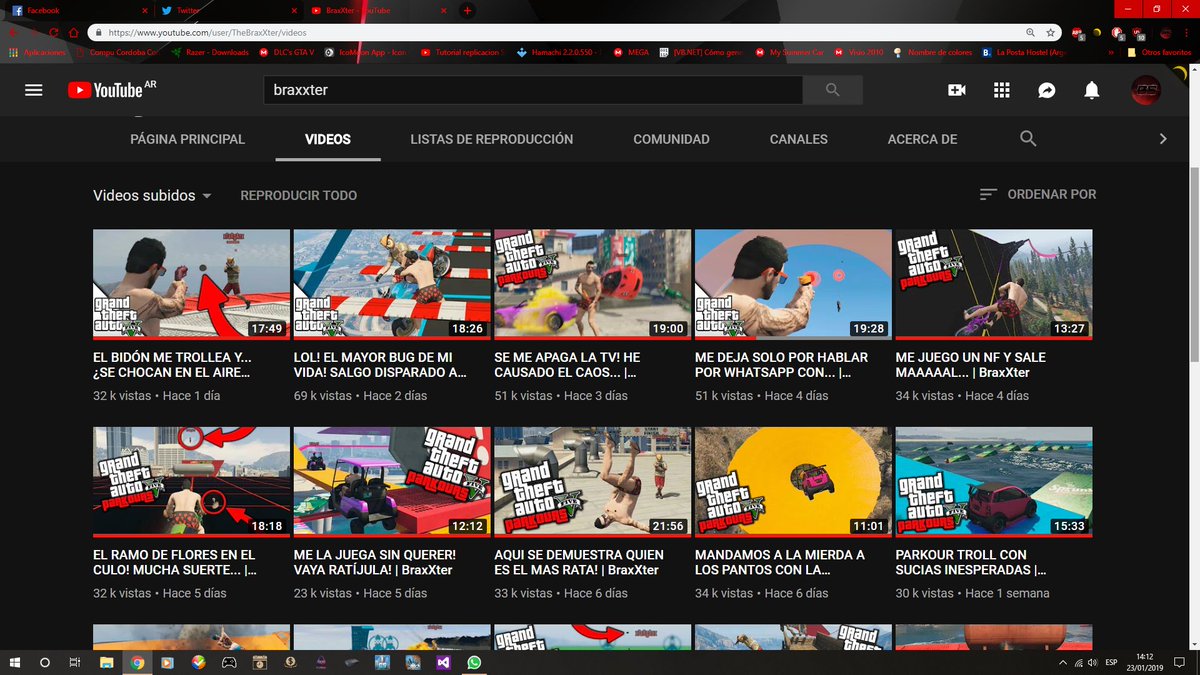Open WhatsApp from taskbar
This screenshot has width=1200, height=675.
(474, 662)
